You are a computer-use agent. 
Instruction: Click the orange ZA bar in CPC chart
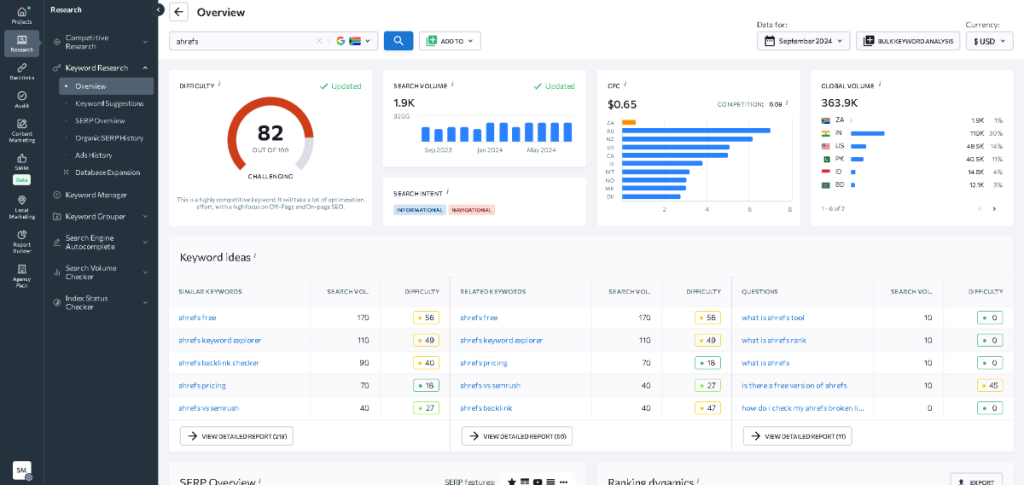[629, 122]
